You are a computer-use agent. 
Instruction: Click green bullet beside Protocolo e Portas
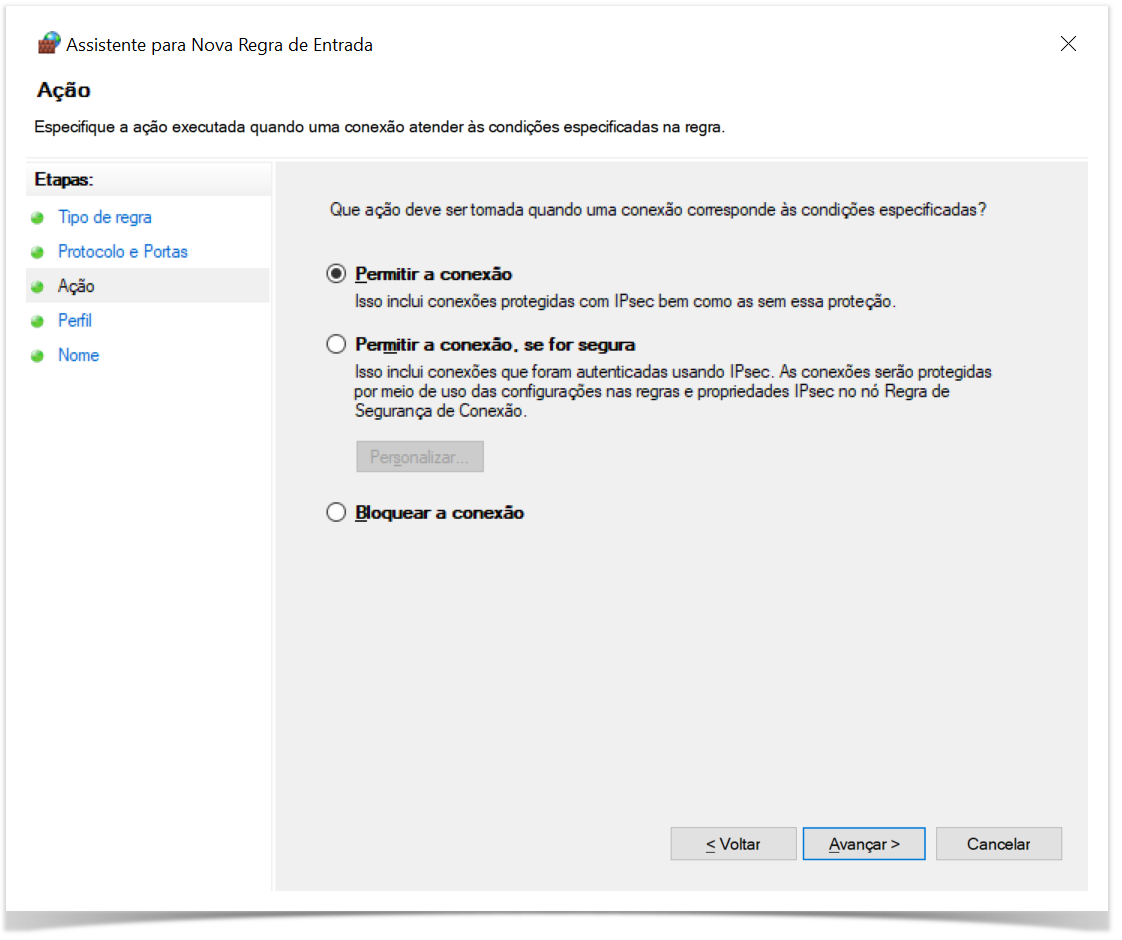38,252
